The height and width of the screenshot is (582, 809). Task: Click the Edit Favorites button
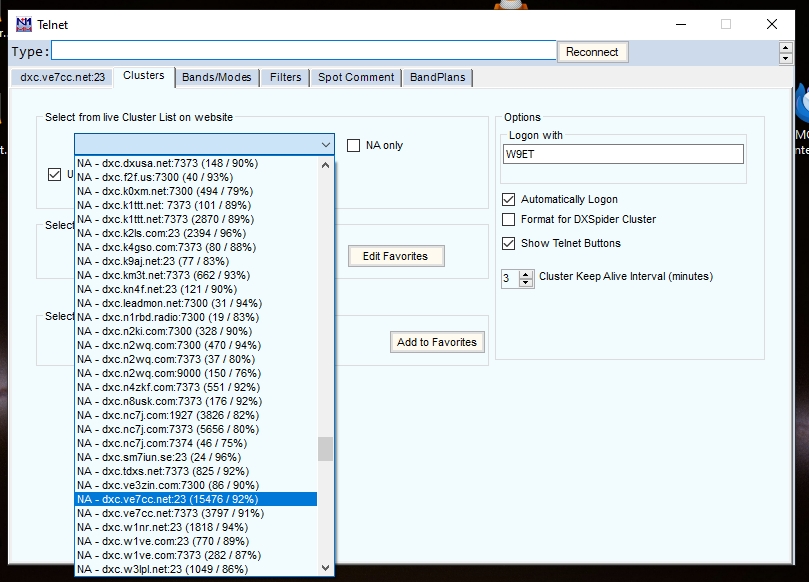pos(395,256)
